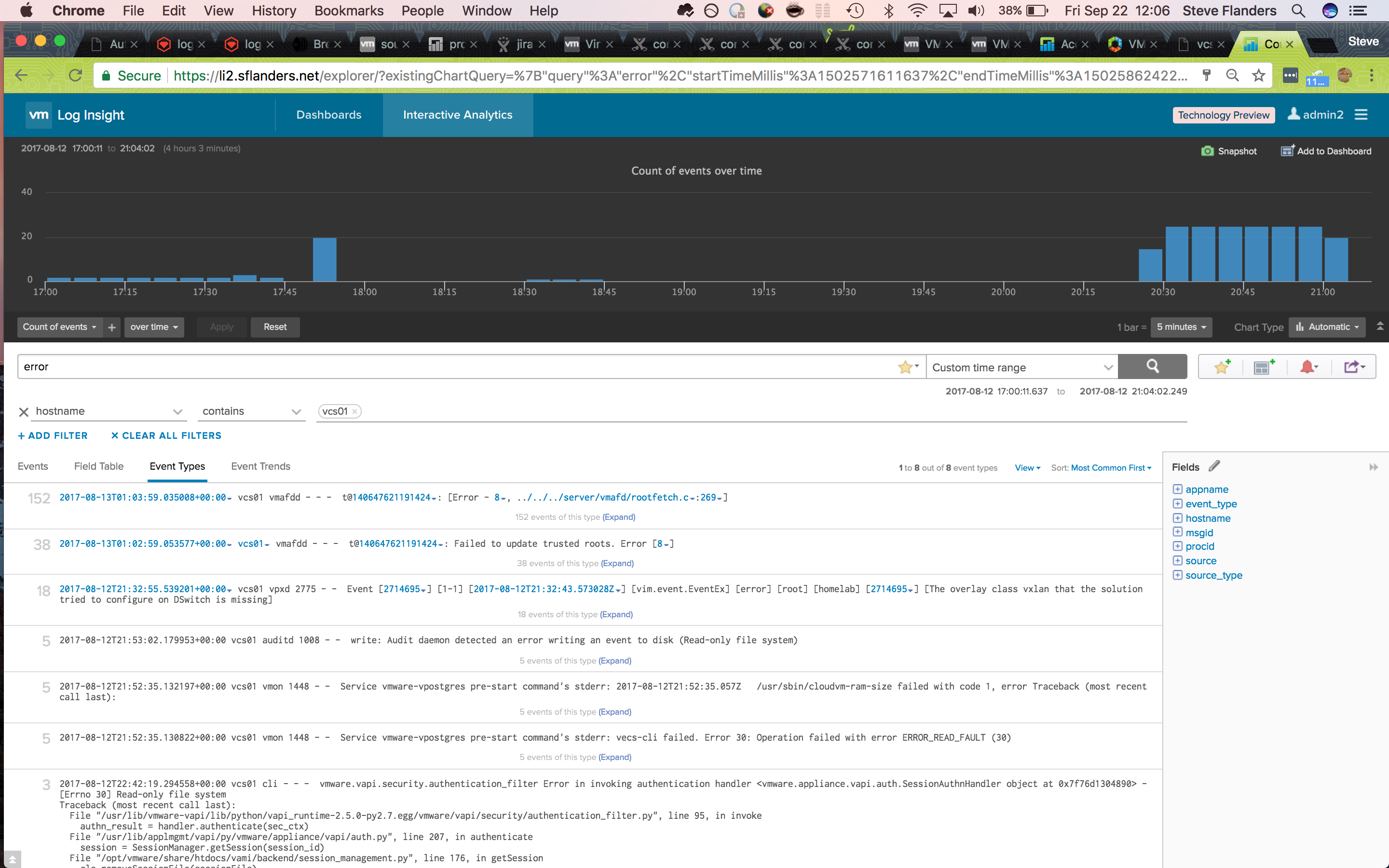Click the Snapshot camera icon
This screenshot has width=1389, height=868.
coord(1208,151)
